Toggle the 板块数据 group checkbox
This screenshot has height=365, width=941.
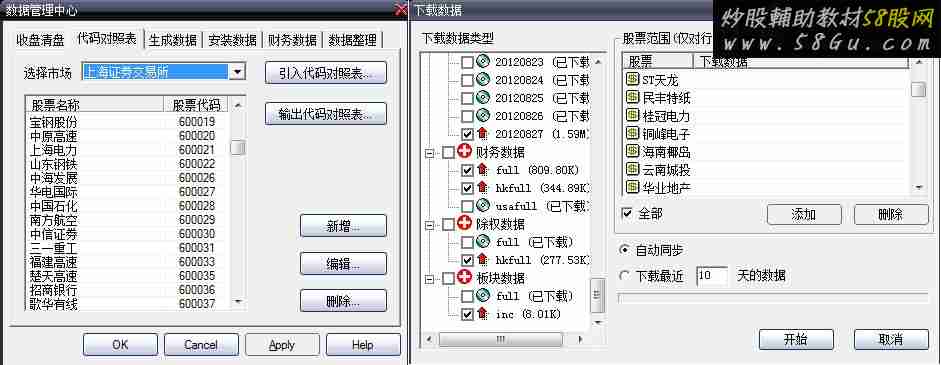tap(448, 279)
